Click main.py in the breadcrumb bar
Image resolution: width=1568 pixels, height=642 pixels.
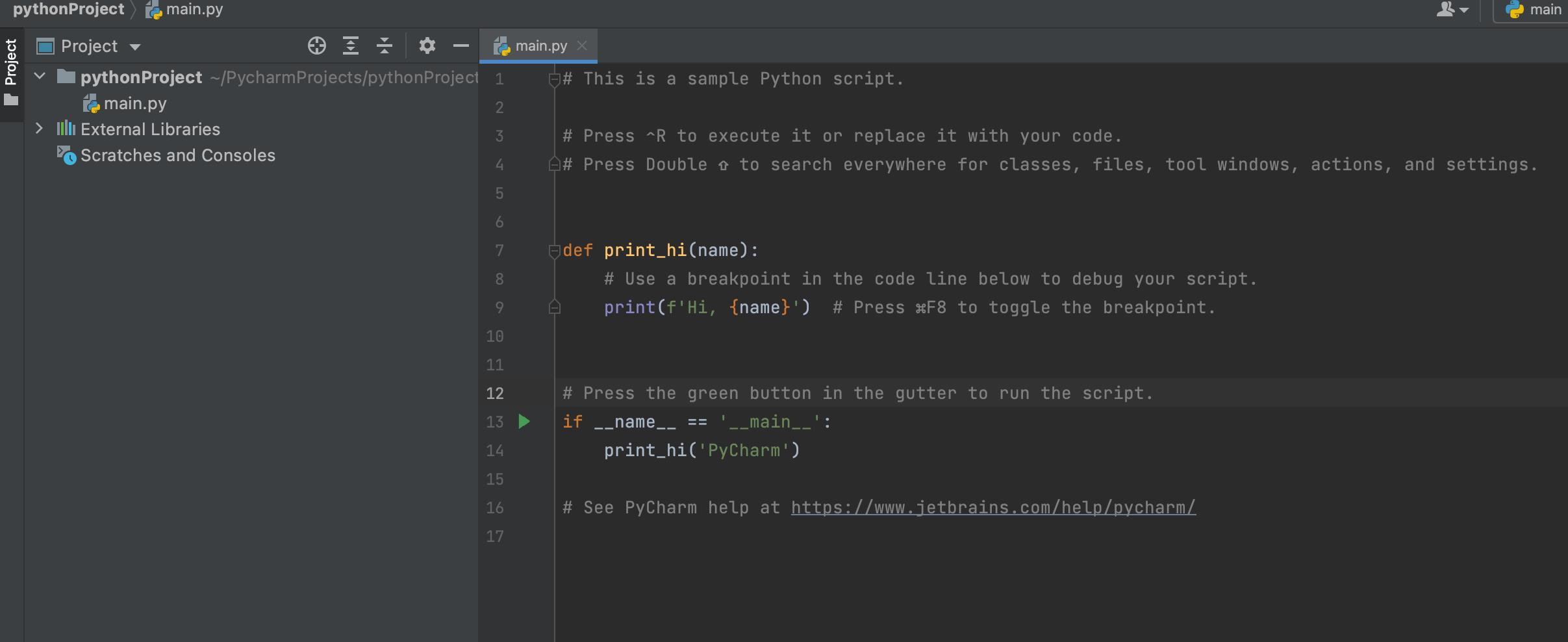click(184, 9)
